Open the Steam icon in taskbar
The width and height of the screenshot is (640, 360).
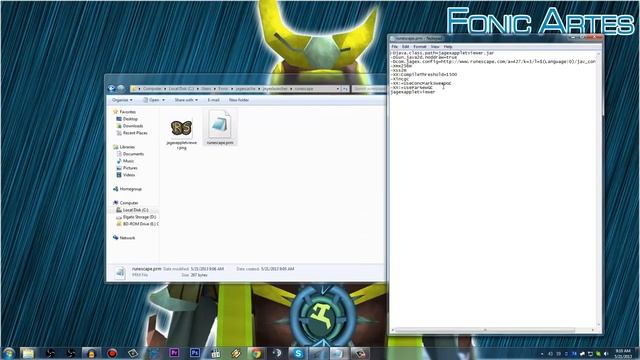[277, 353]
